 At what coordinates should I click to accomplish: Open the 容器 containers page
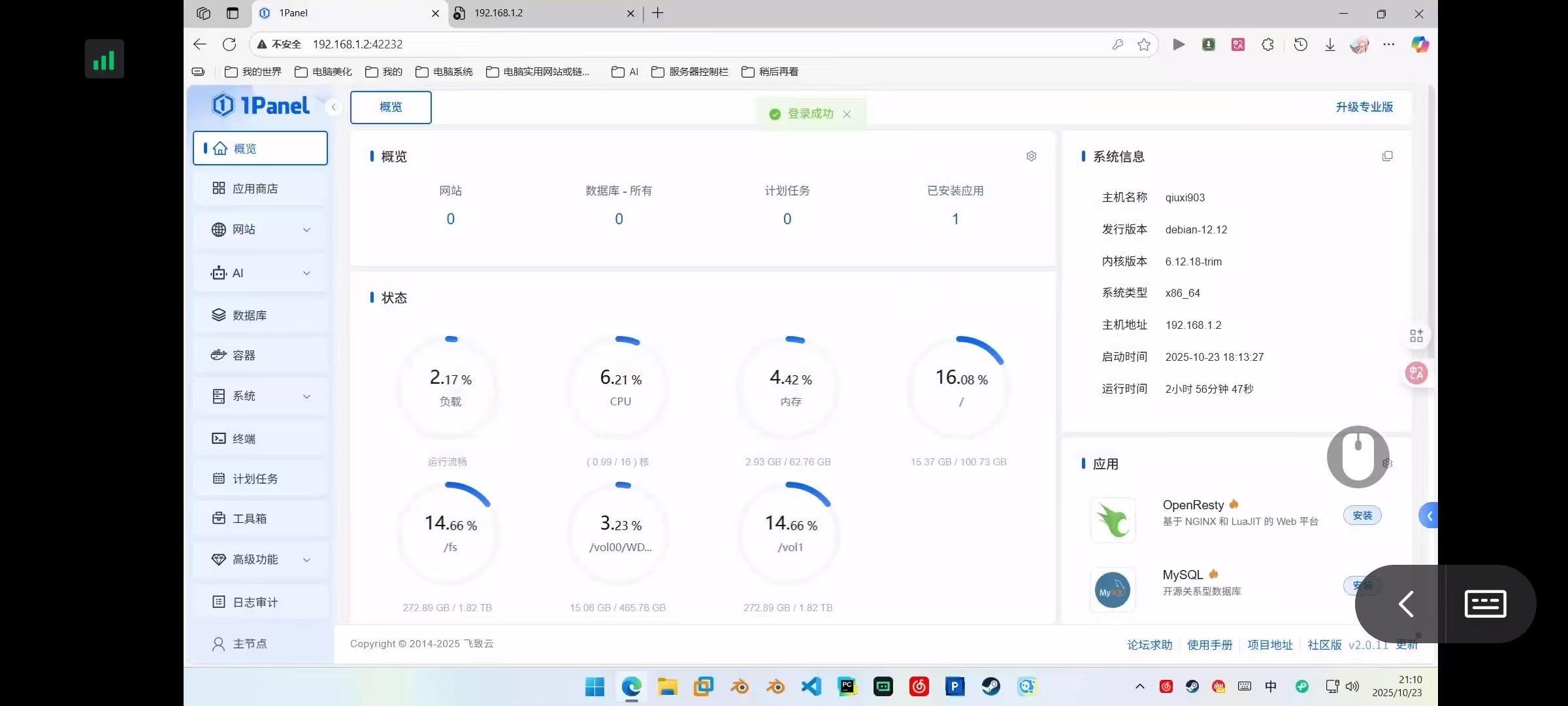(x=244, y=356)
